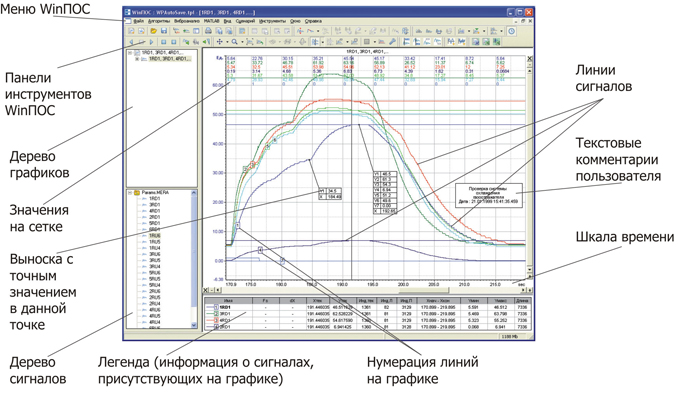This screenshot has width=700, height=404.
Task: Expand the 1RD1, 3RD1, 4RD1 graph tree node
Action: coord(137,59)
